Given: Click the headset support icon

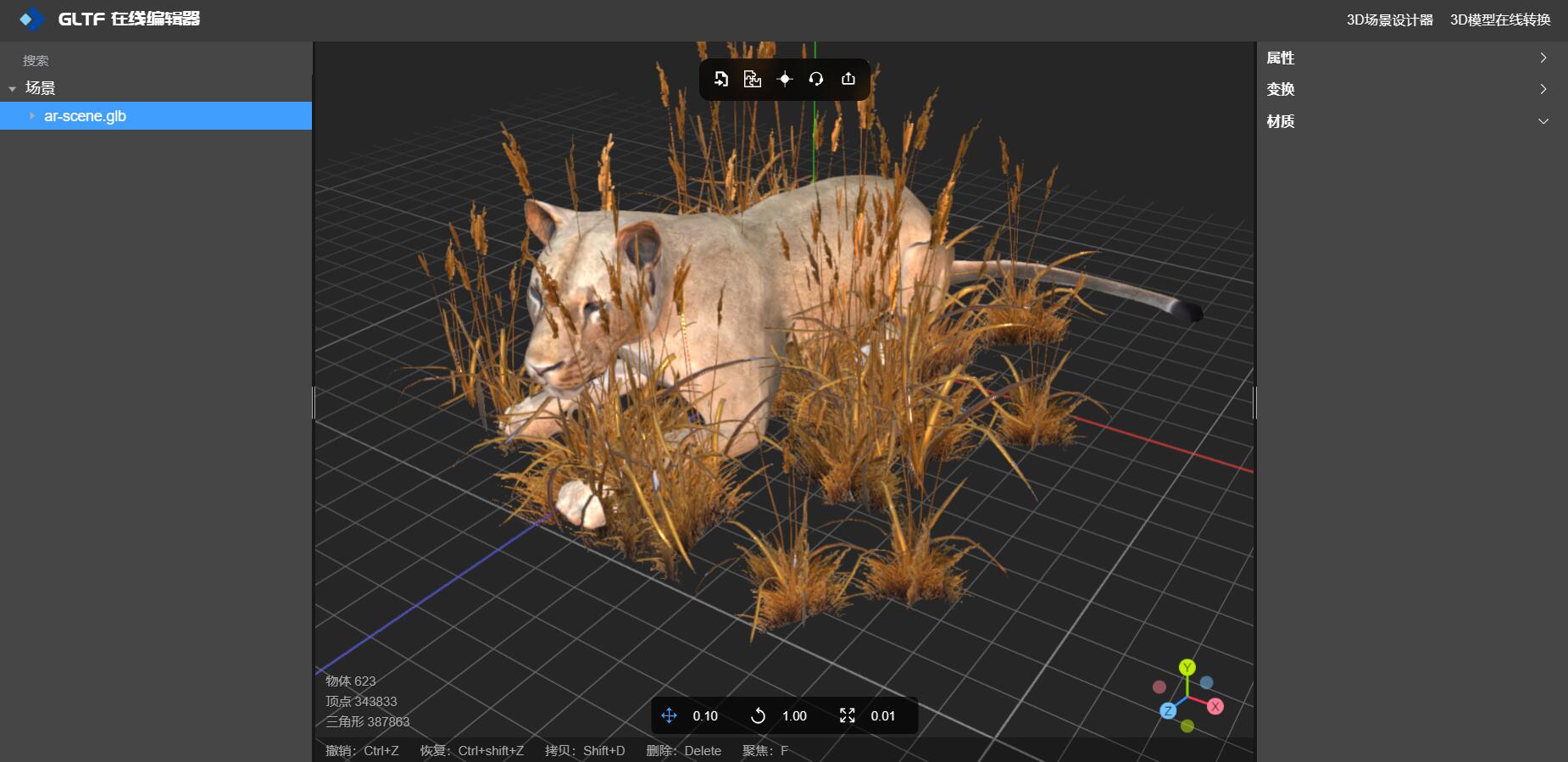Looking at the screenshot, I should pyautogui.click(x=816, y=79).
